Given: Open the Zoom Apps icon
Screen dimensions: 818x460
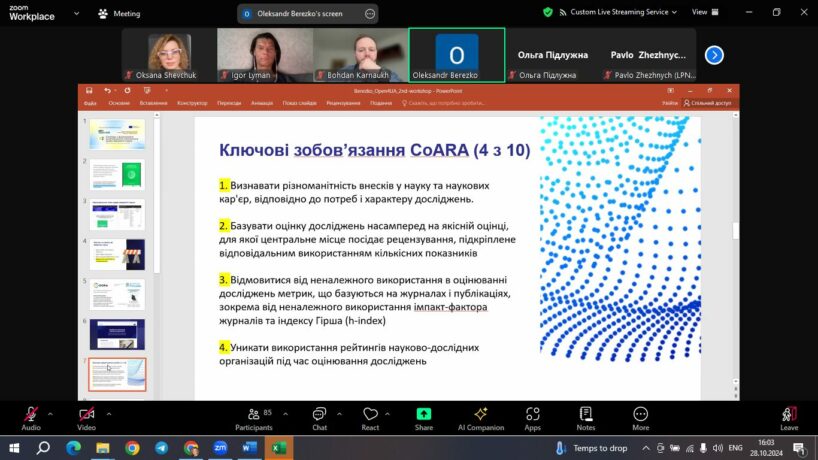Looking at the screenshot, I should (533, 416).
